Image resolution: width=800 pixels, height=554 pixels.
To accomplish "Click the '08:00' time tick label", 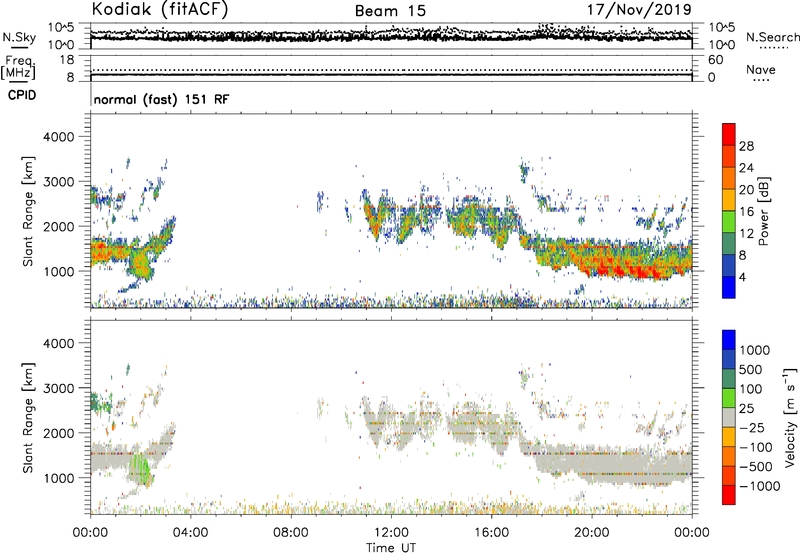I will coord(291,533).
